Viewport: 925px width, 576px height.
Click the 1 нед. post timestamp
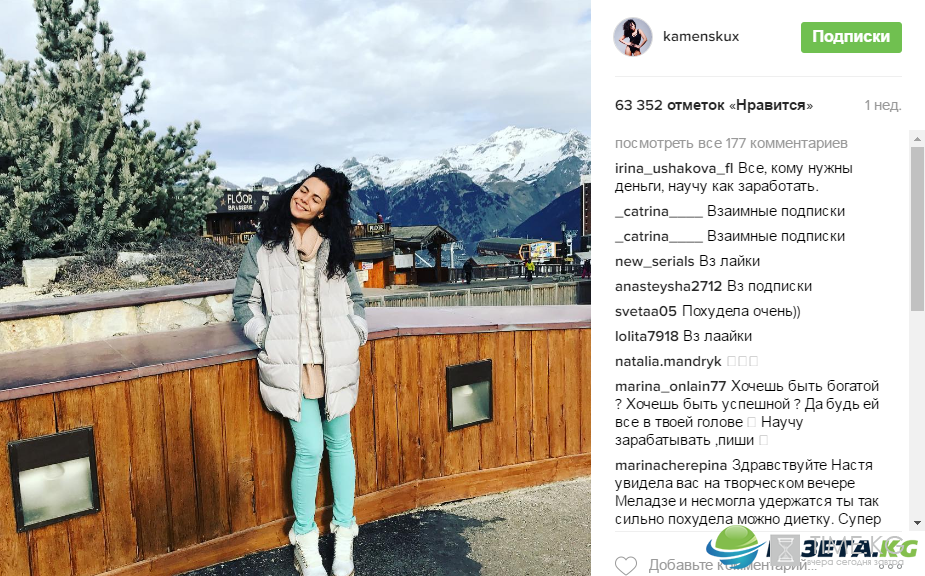tap(883, 105)
